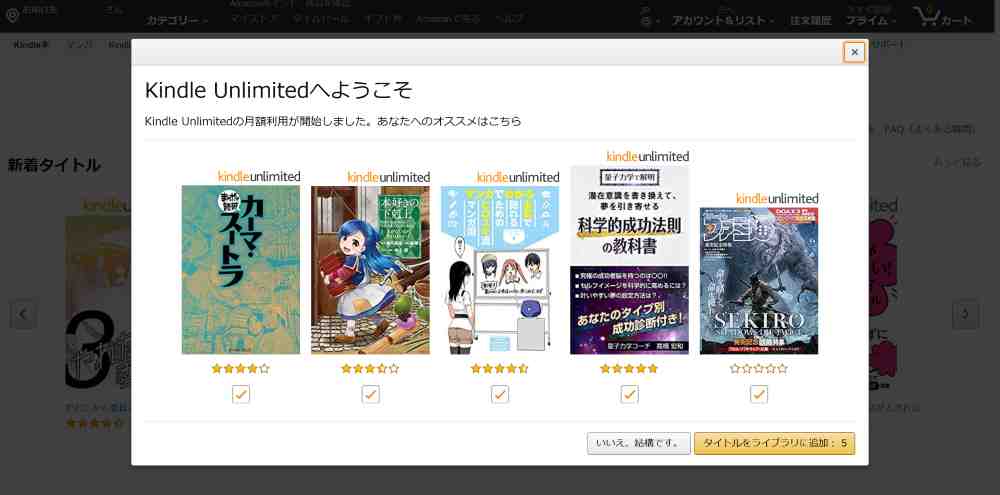Screen dimensions: 1000x495
Task: Click the kindleunlimited logo above the Sekiro magazine
Action: [x=777, y=198]
